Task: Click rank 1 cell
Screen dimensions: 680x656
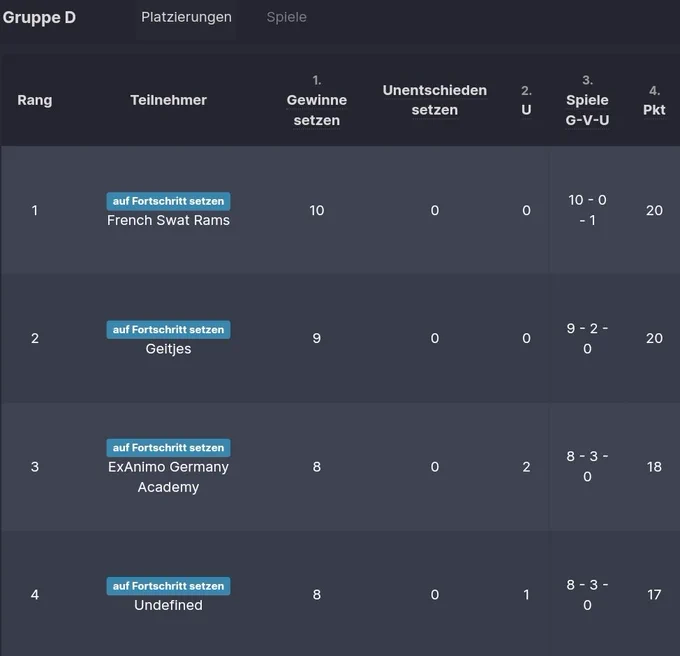Action: pos(35,210)
